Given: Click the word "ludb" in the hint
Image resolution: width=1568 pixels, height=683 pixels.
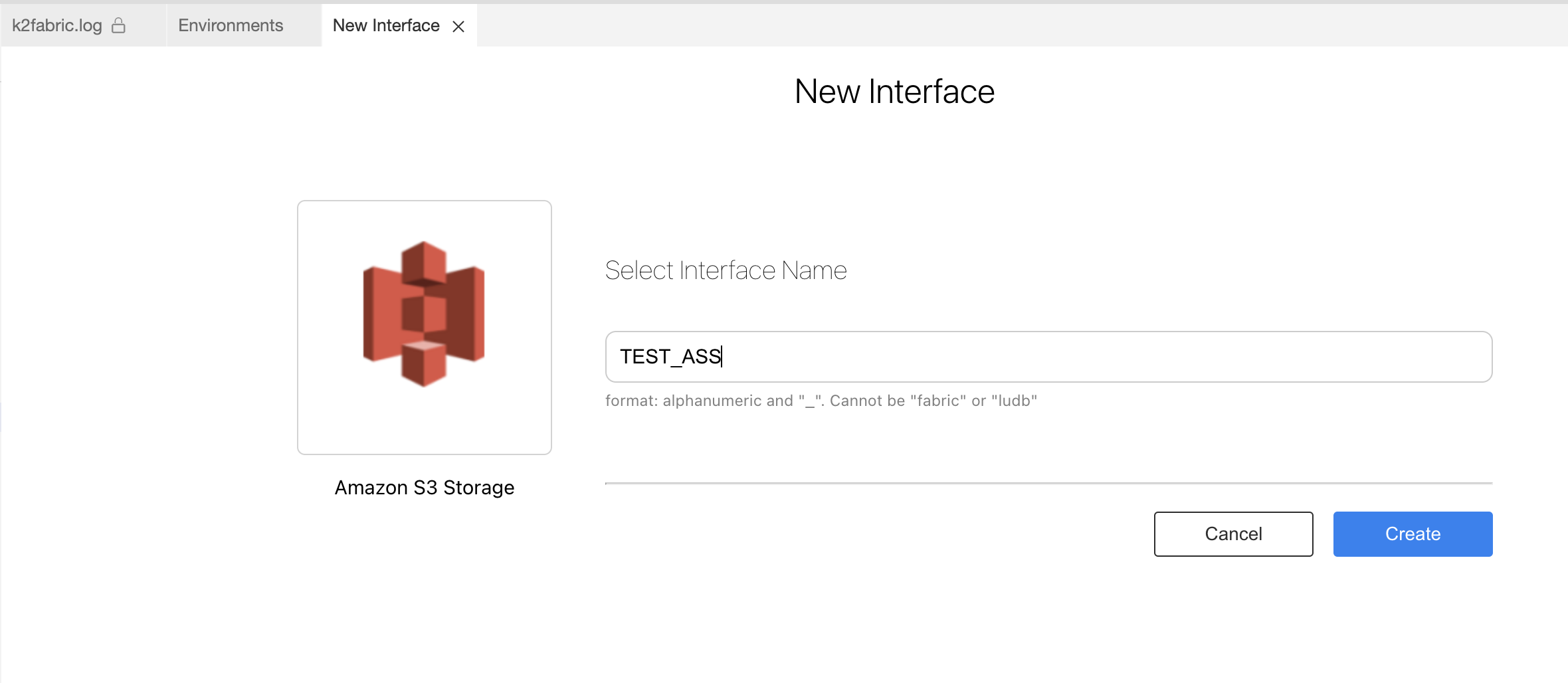Looking at the screenshot, I should (1014, 401).
